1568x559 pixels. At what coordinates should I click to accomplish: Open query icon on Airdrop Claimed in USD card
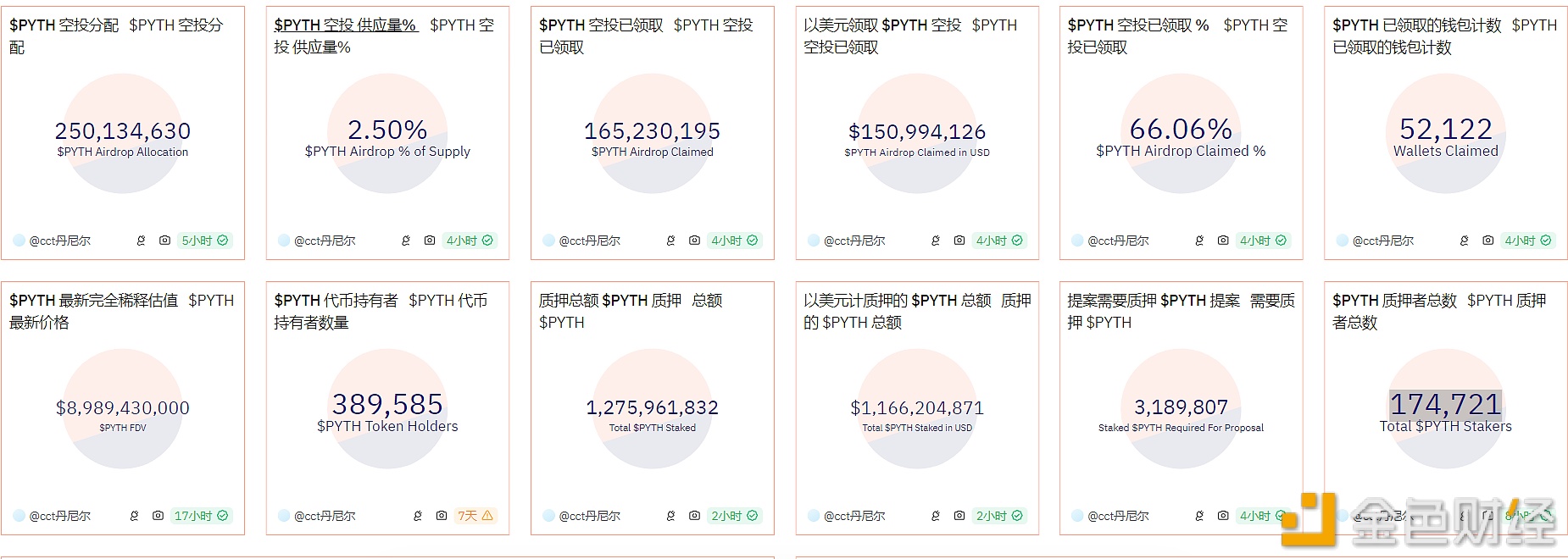pos(936,241)
